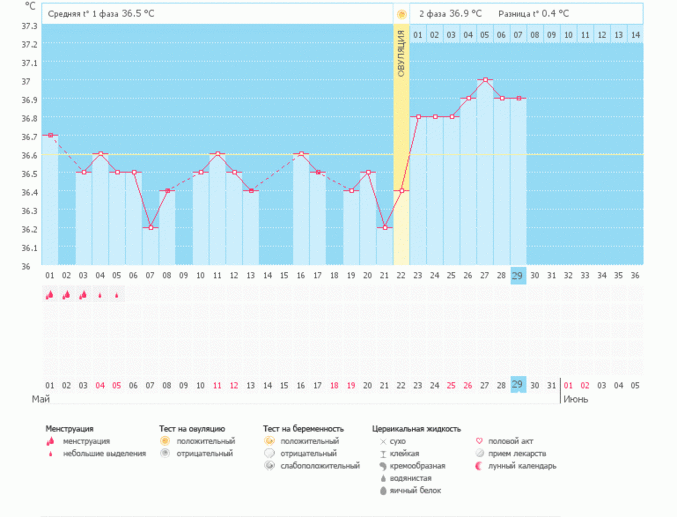Click the yellow Овуляция column on day 22

401,150
